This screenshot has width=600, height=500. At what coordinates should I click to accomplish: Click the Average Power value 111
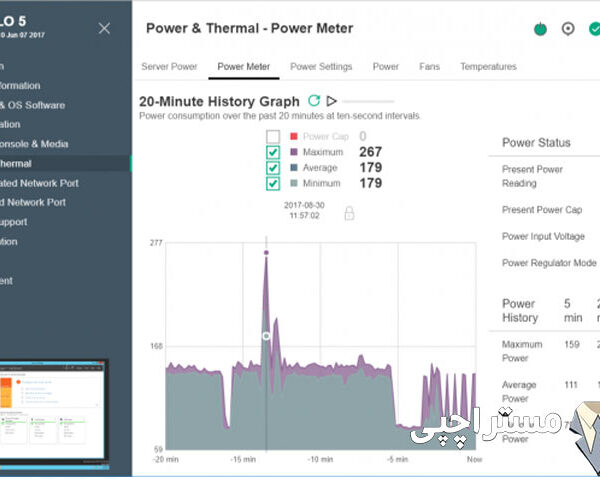571,384
